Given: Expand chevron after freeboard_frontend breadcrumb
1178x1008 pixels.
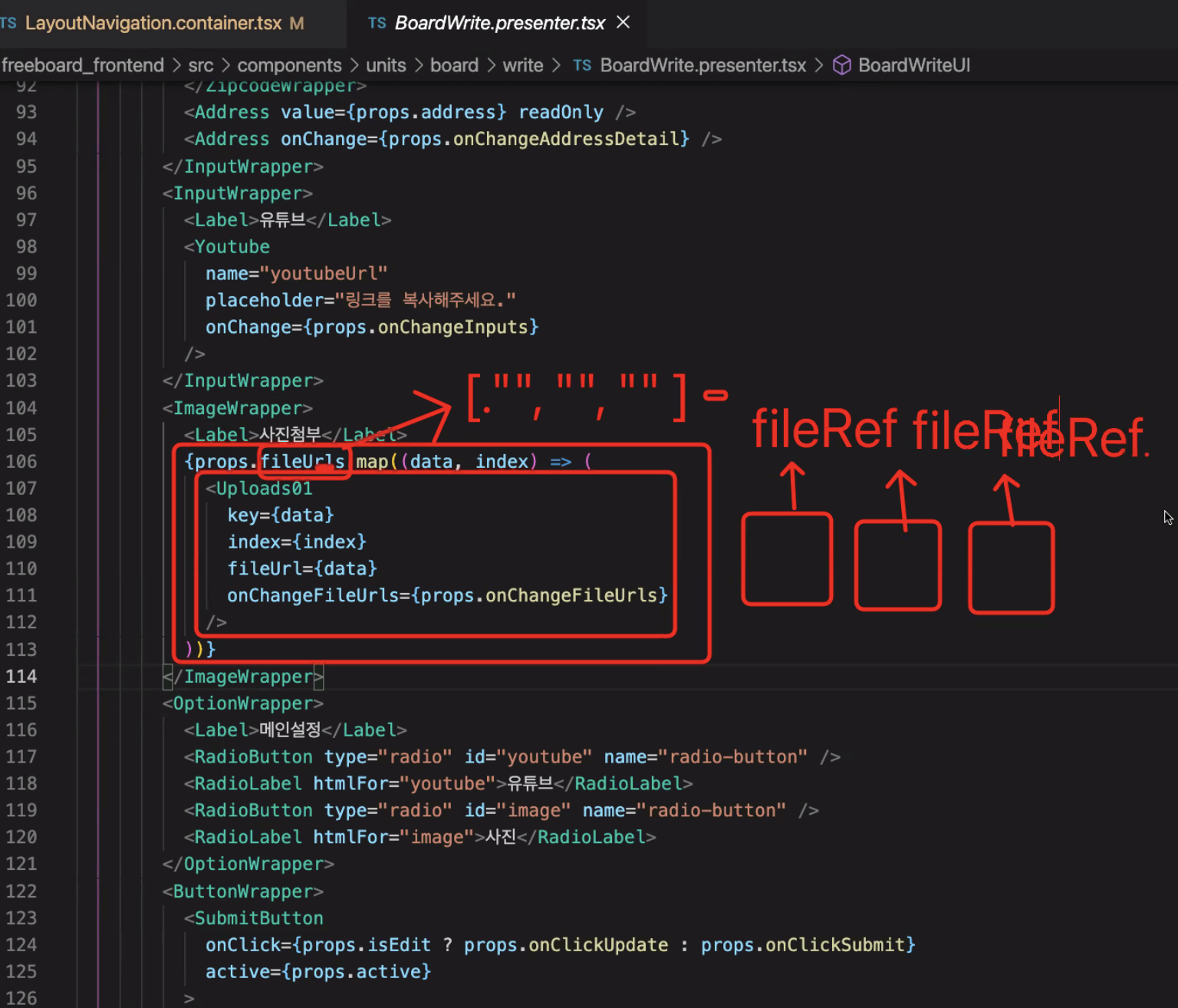Looking at the screenshot, I should tap(176, 65).
